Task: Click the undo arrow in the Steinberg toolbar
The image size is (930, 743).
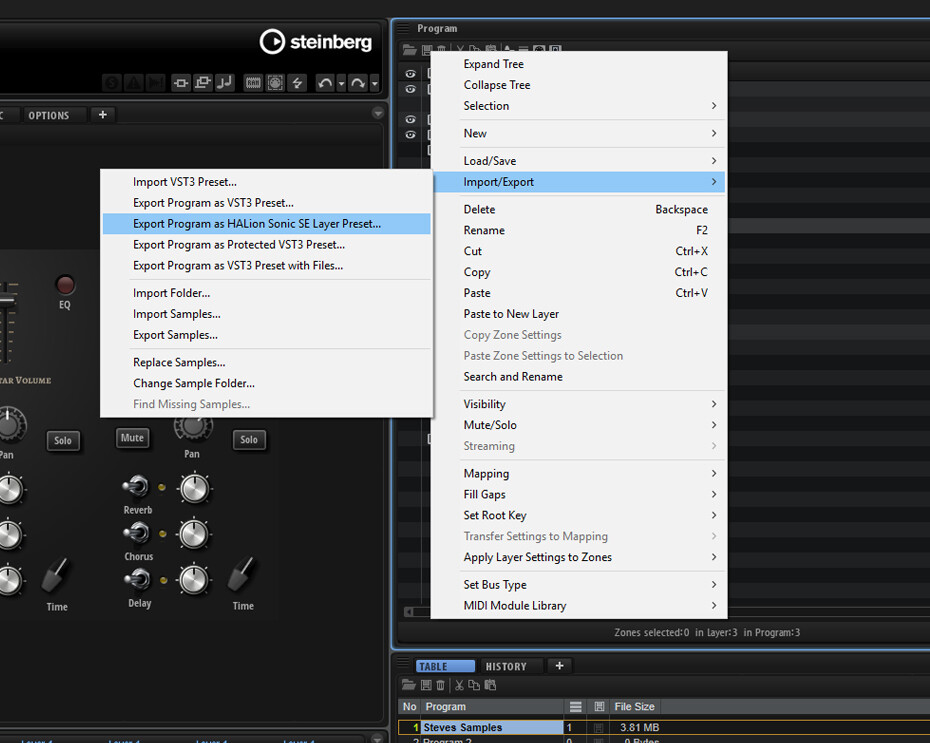Action: (325, 83)
